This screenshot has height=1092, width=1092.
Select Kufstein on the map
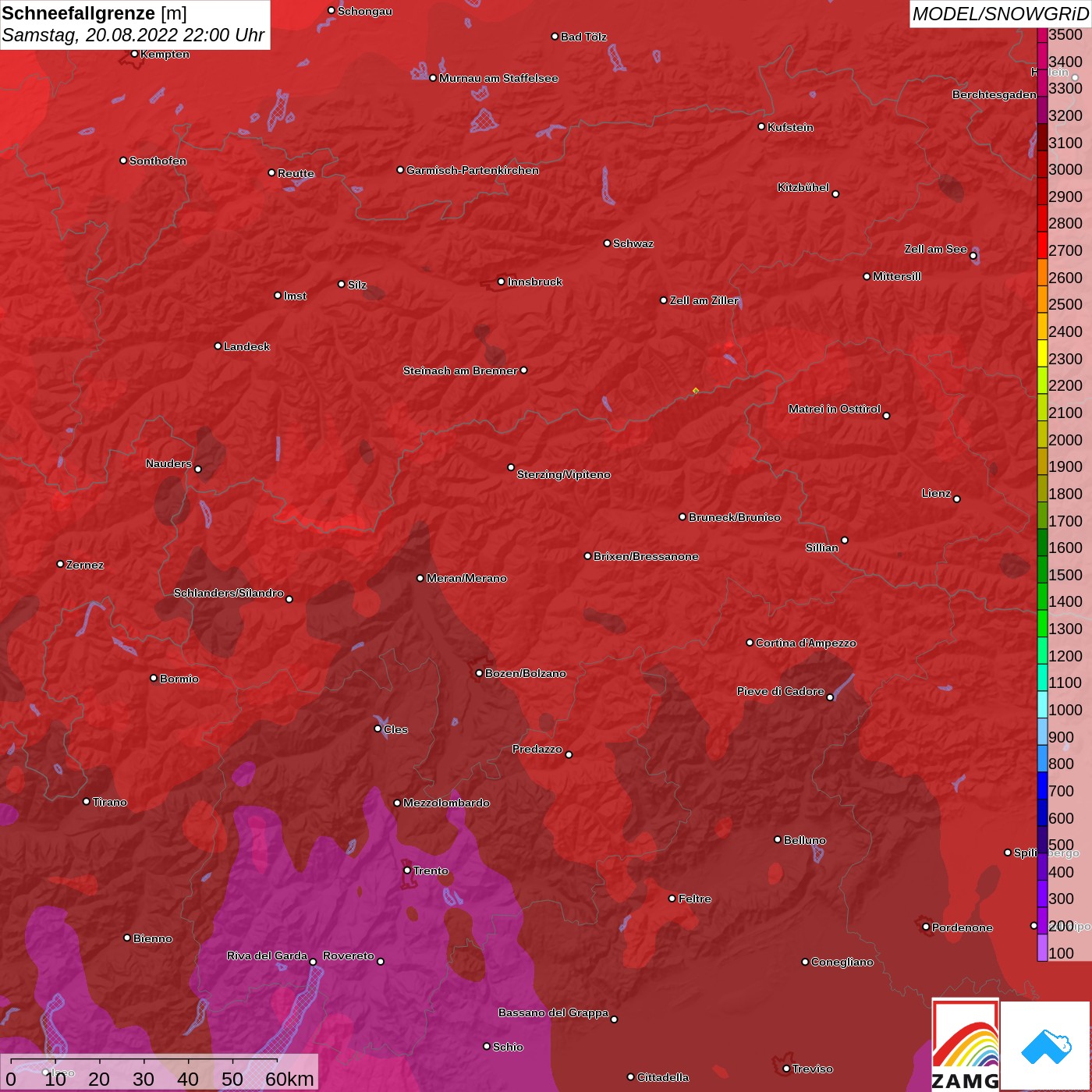(x=790, y=127)
